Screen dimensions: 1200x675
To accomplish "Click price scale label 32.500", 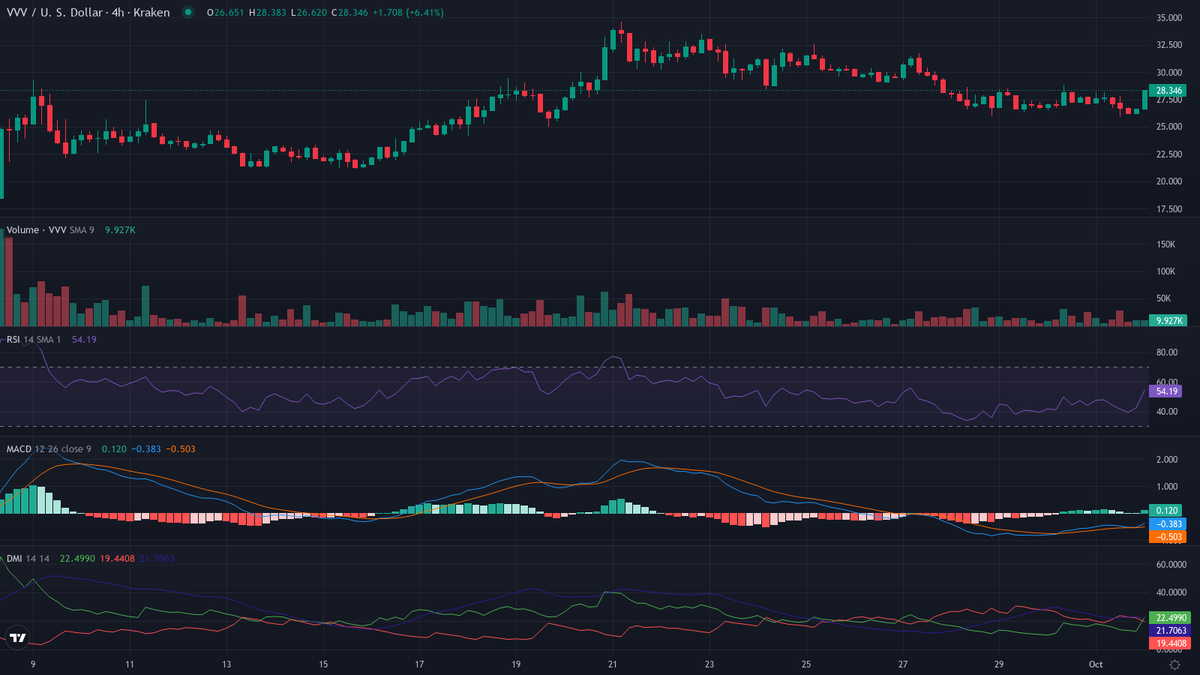I will pos(1171,45).
